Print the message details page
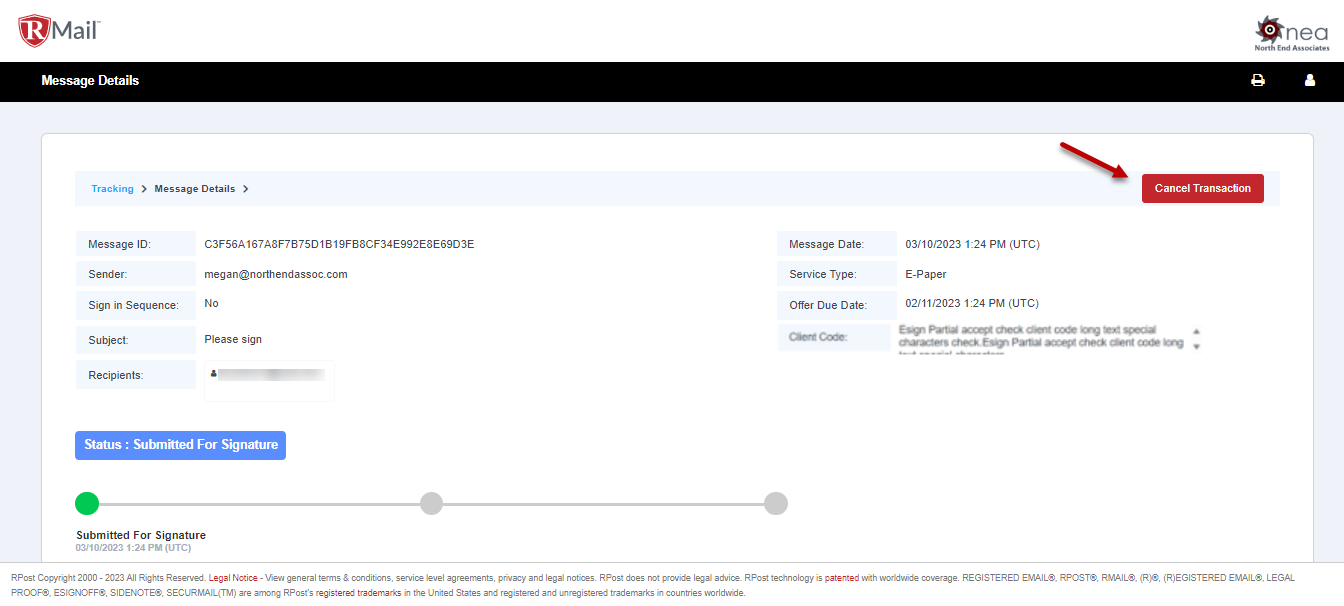 pos(1258,81)
